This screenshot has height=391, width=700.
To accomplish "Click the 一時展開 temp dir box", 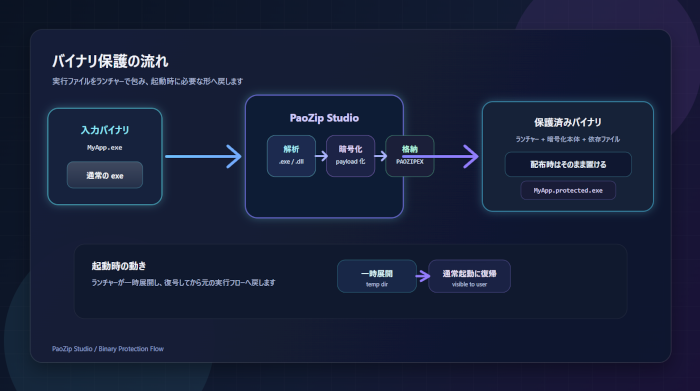I will click(377, 276).
